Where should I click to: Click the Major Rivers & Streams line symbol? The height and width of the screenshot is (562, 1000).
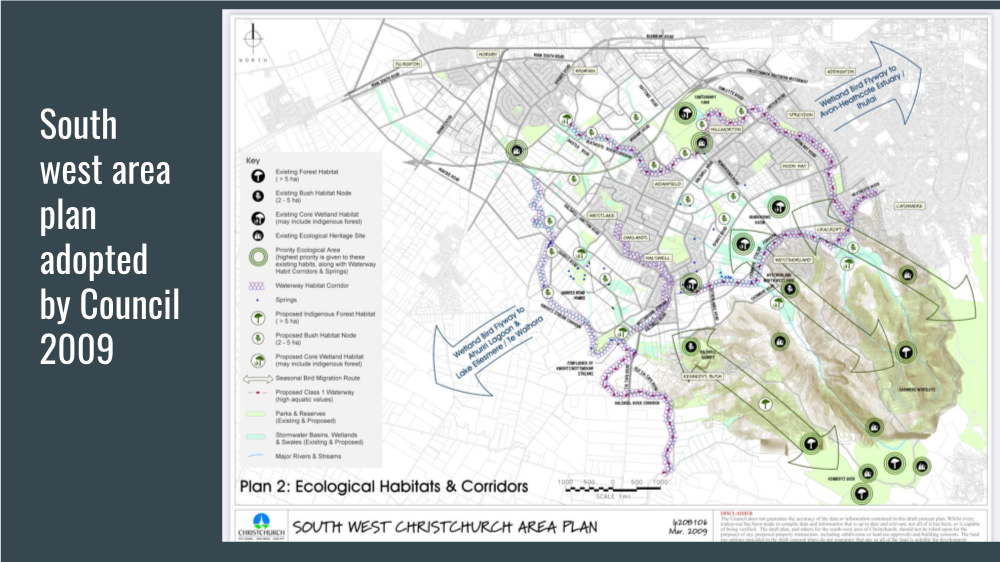coord(256,456)
